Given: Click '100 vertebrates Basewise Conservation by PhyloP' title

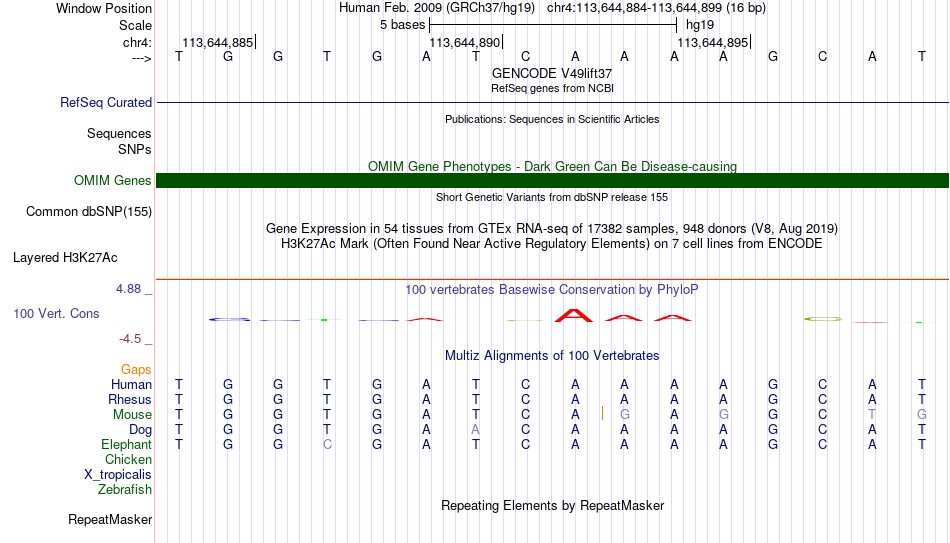Looking at the screenshot, I should click(552, 290).
